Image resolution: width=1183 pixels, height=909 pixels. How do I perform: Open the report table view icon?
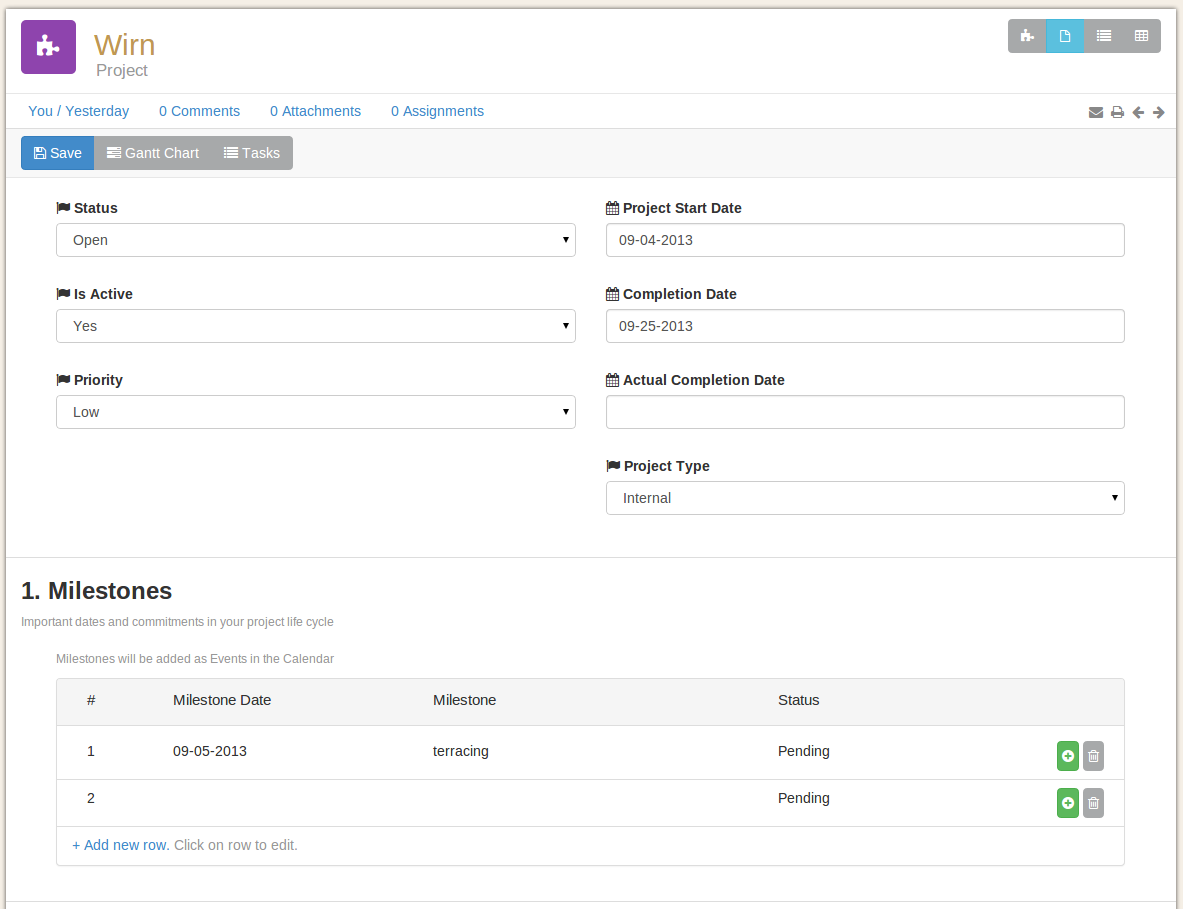coord(1141,36)
